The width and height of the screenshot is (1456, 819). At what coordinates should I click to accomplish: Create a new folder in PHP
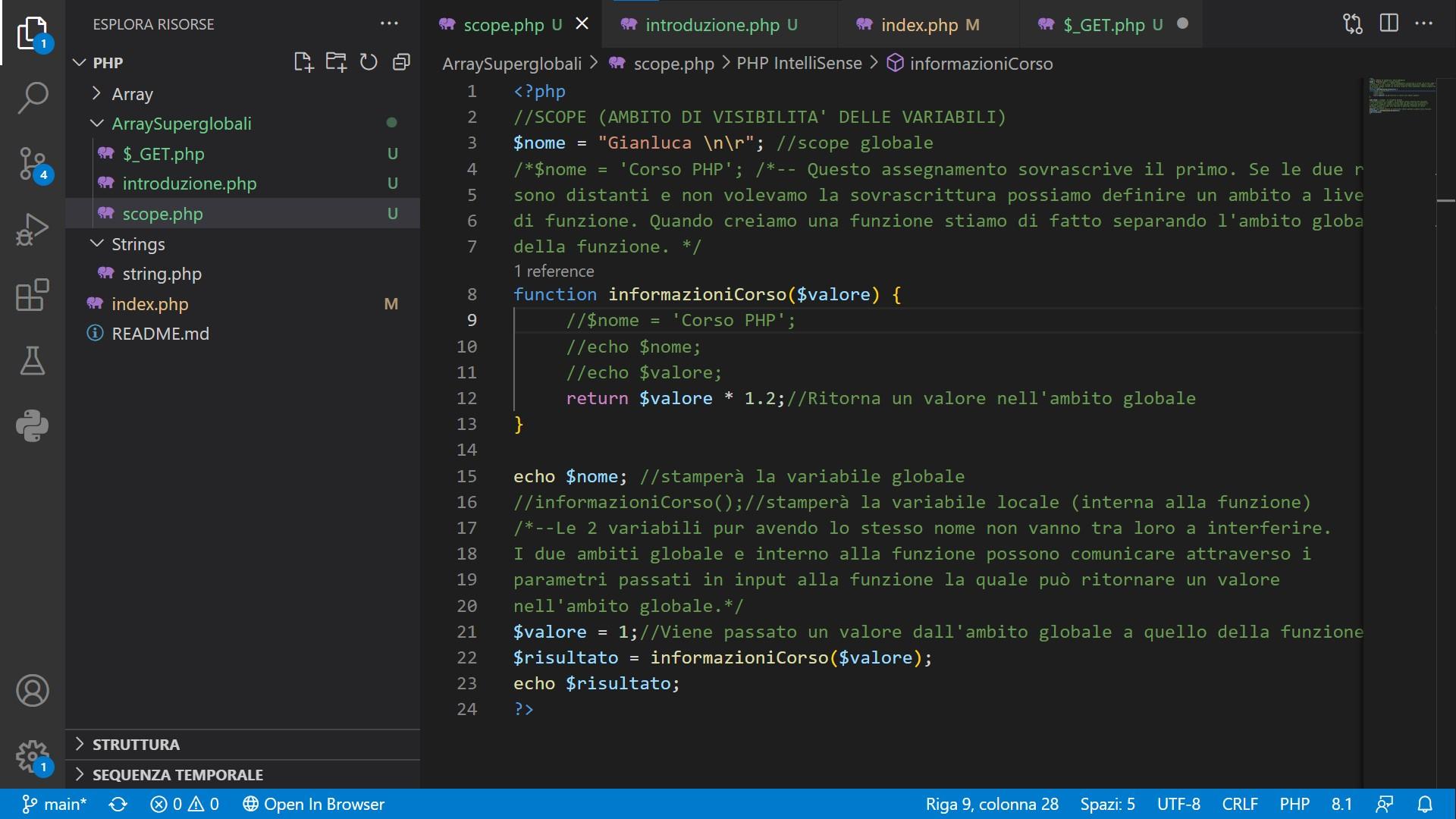point(336,62)
